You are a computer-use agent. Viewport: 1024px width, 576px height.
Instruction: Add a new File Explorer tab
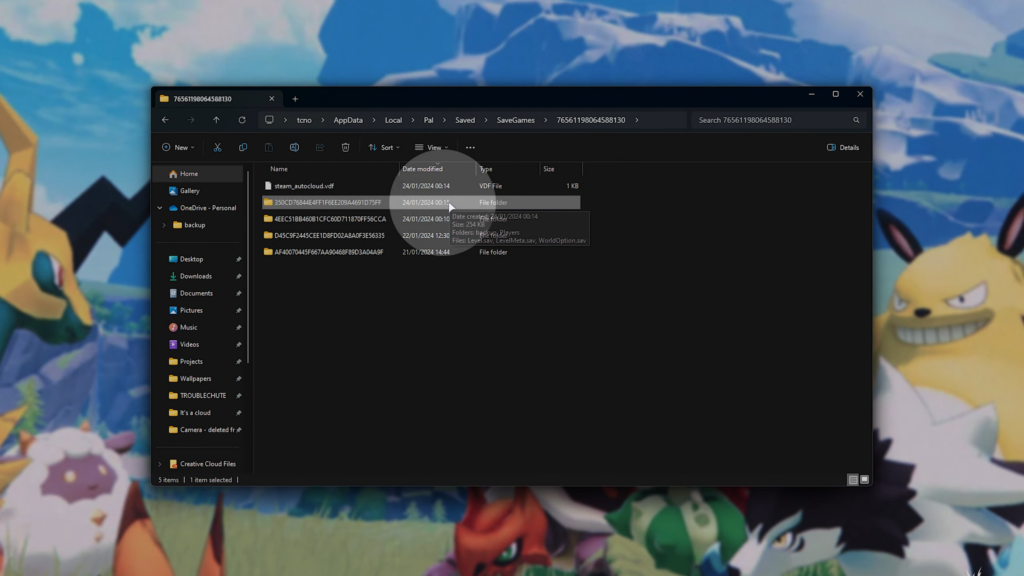click(295, 99)
